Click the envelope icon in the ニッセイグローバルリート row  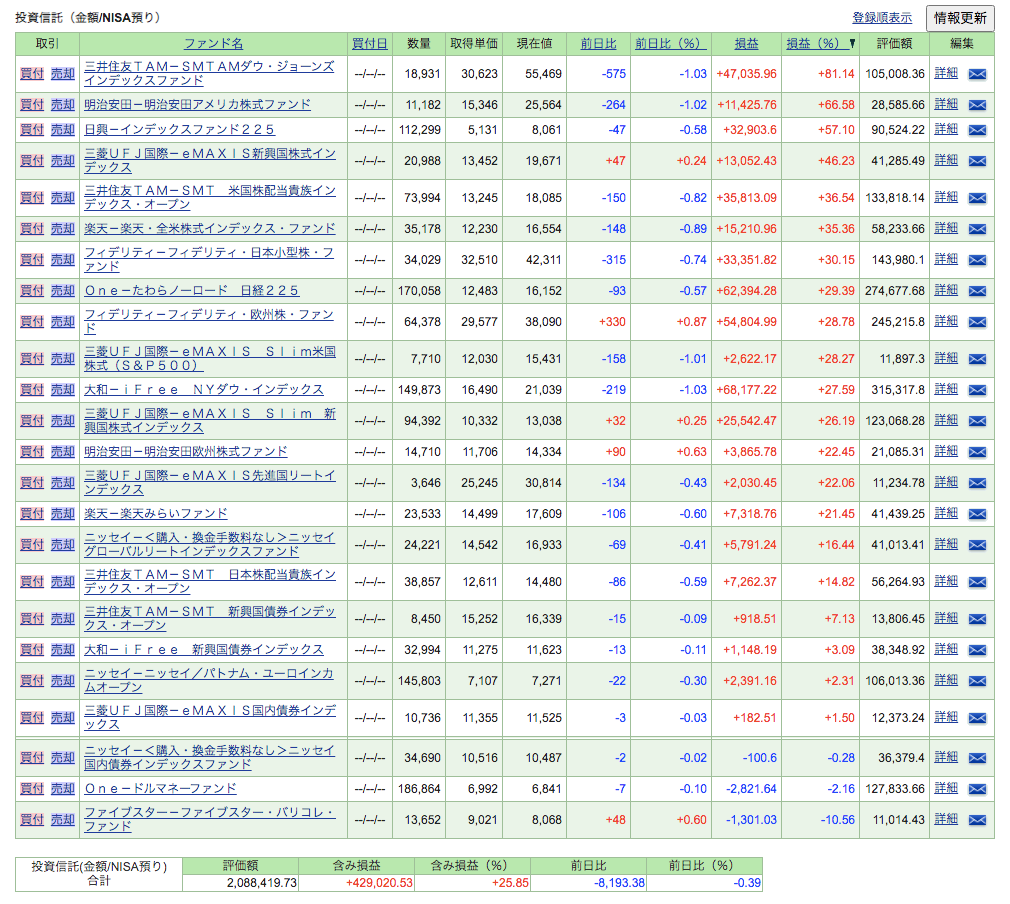(977, 545)
